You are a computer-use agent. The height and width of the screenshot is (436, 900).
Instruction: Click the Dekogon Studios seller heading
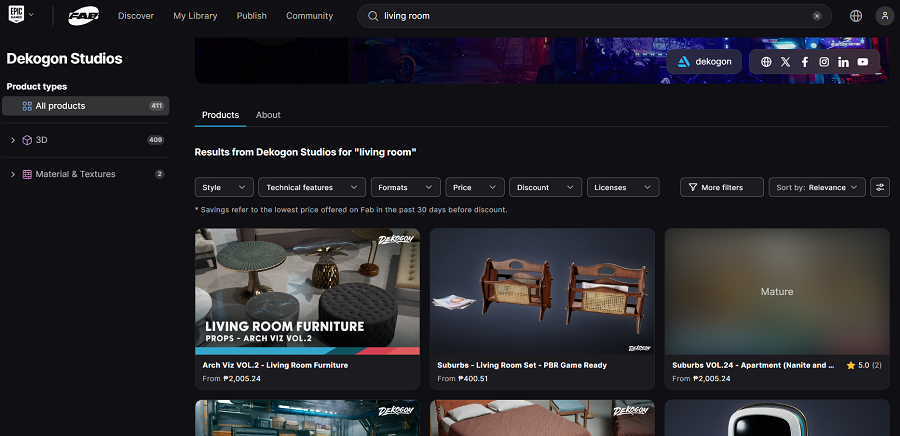64,59
